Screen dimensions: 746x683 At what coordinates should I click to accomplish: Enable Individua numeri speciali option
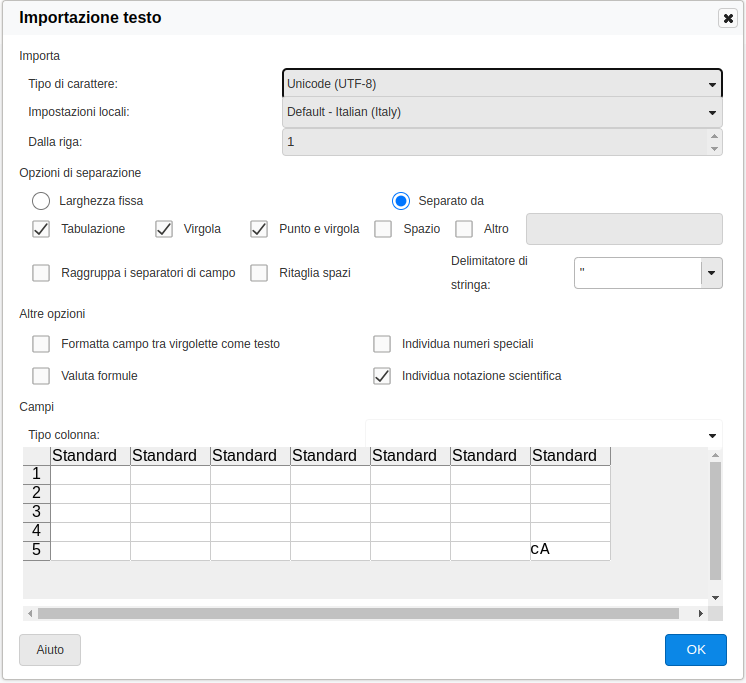click(x=382, y=344)
